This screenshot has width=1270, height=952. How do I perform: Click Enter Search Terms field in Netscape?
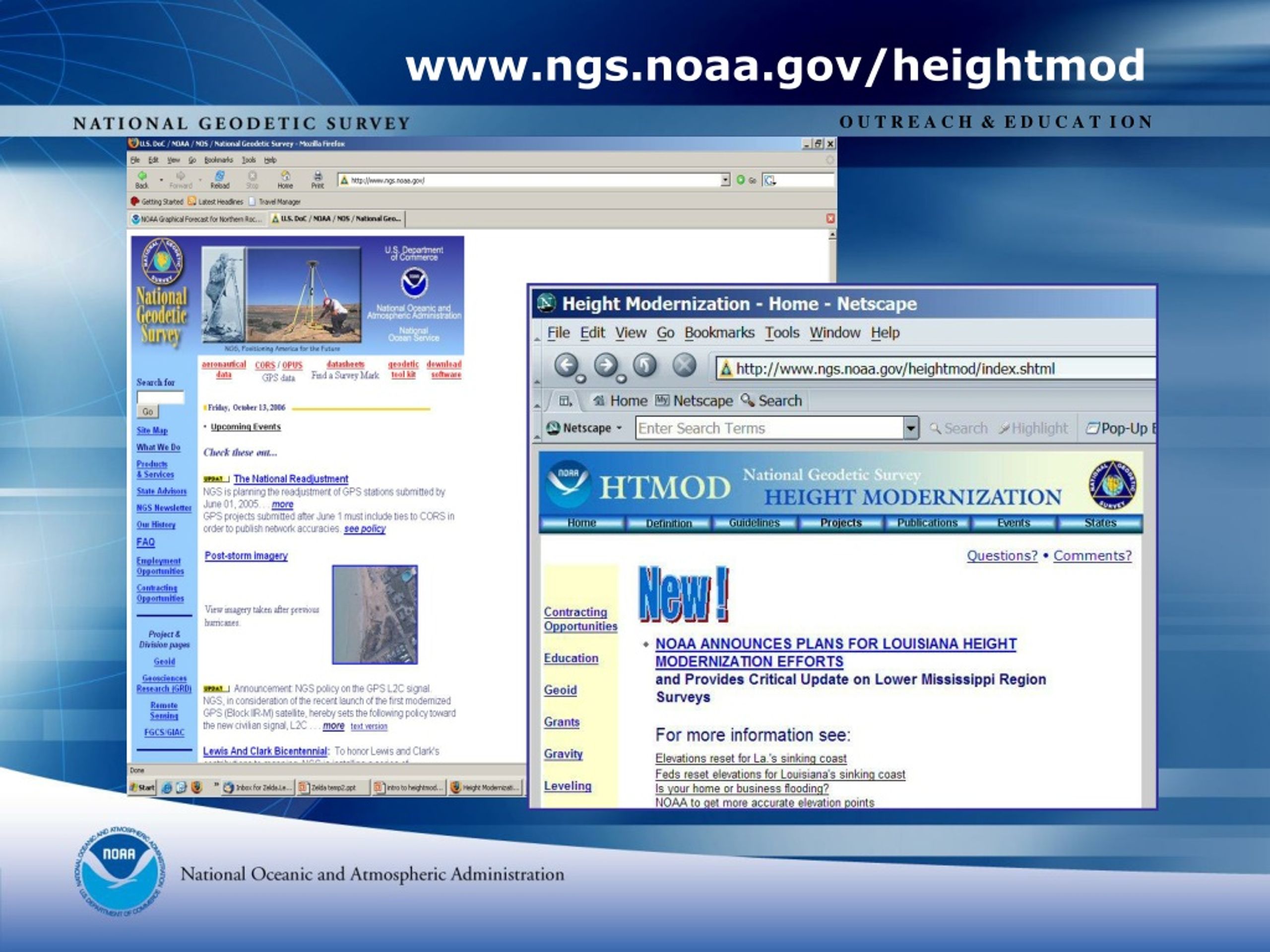[x=769, y=428]
